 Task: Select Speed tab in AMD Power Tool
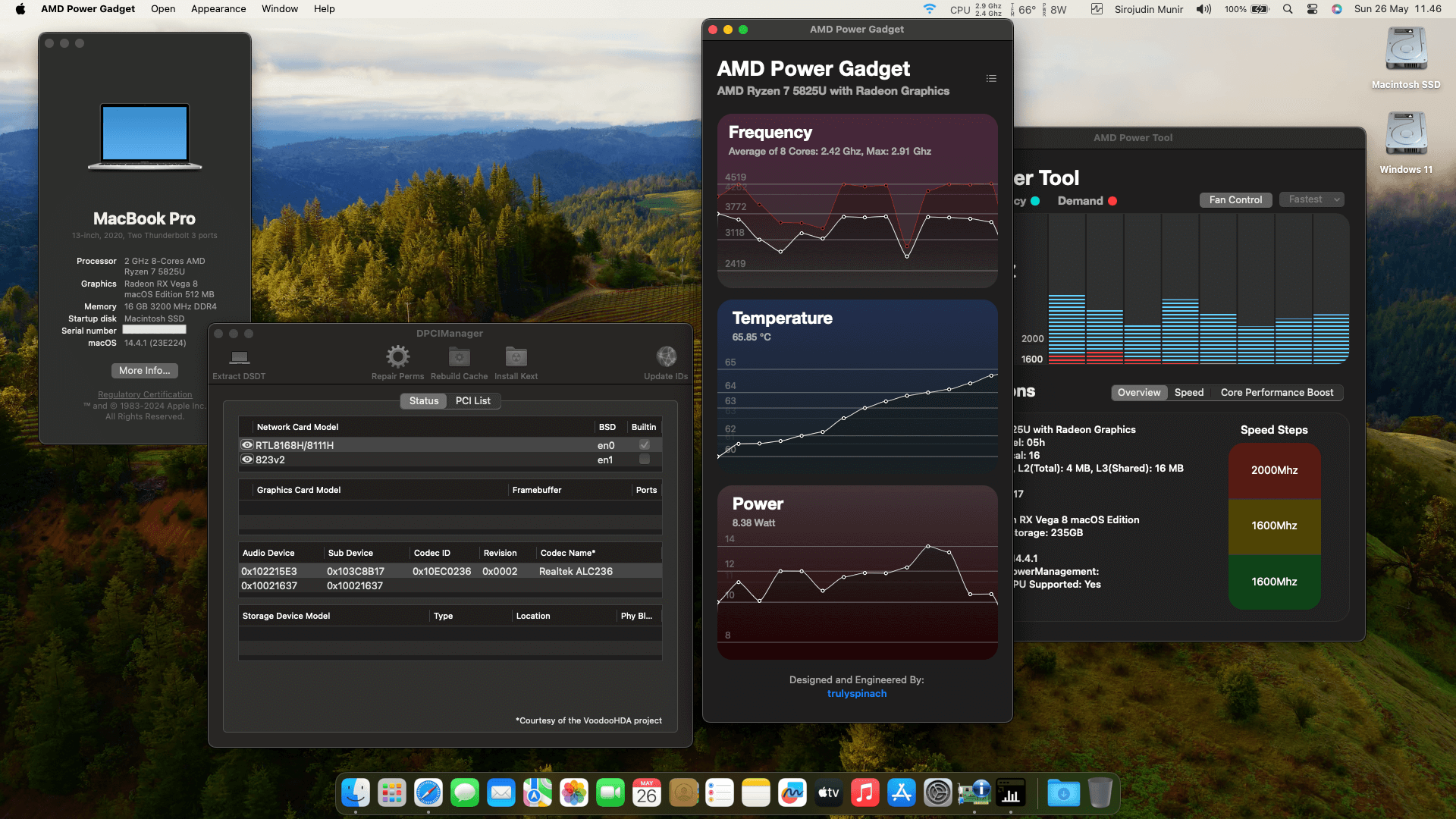(1189, 393)
